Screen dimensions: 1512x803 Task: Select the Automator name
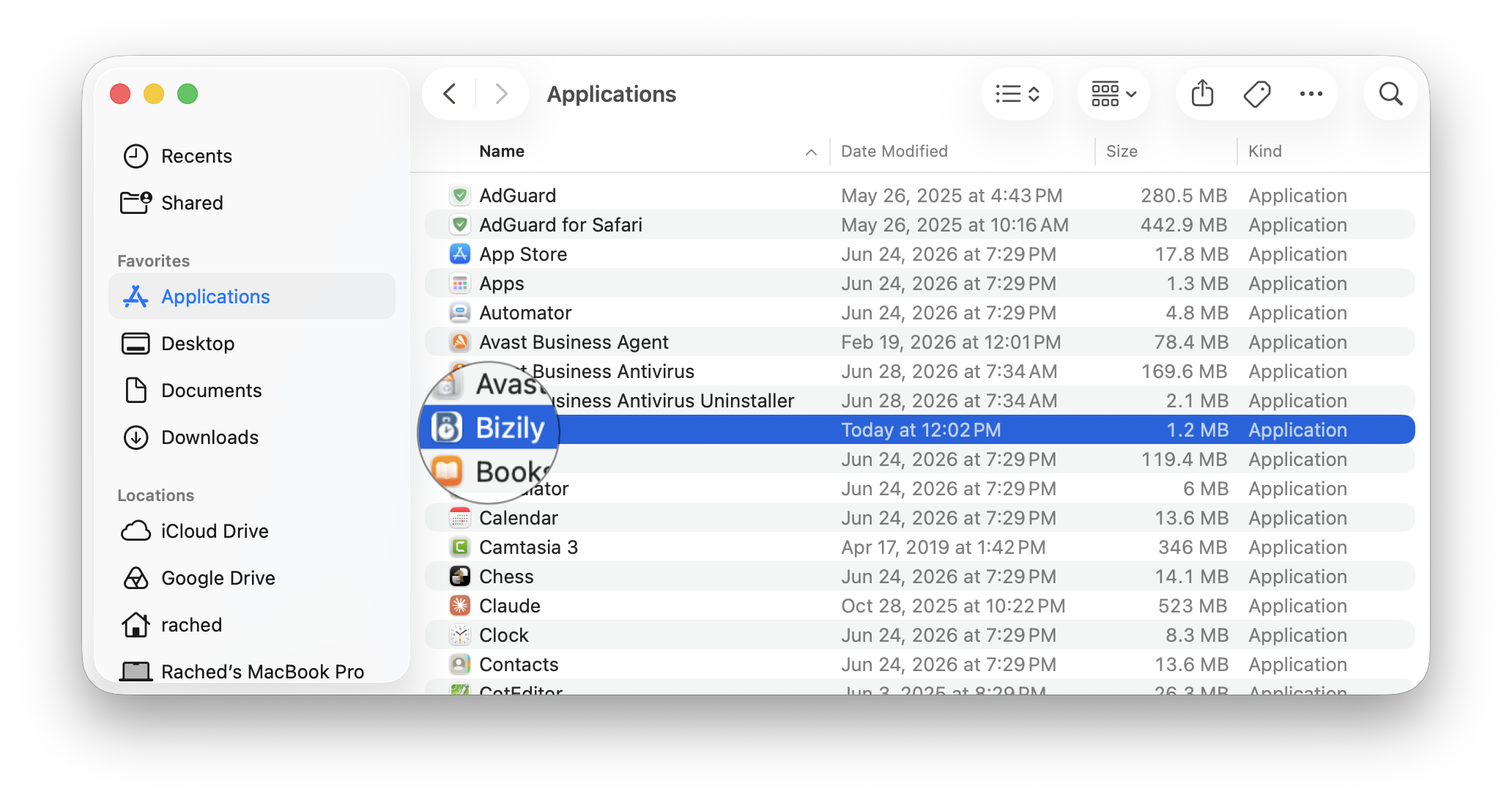coord(525,313)
